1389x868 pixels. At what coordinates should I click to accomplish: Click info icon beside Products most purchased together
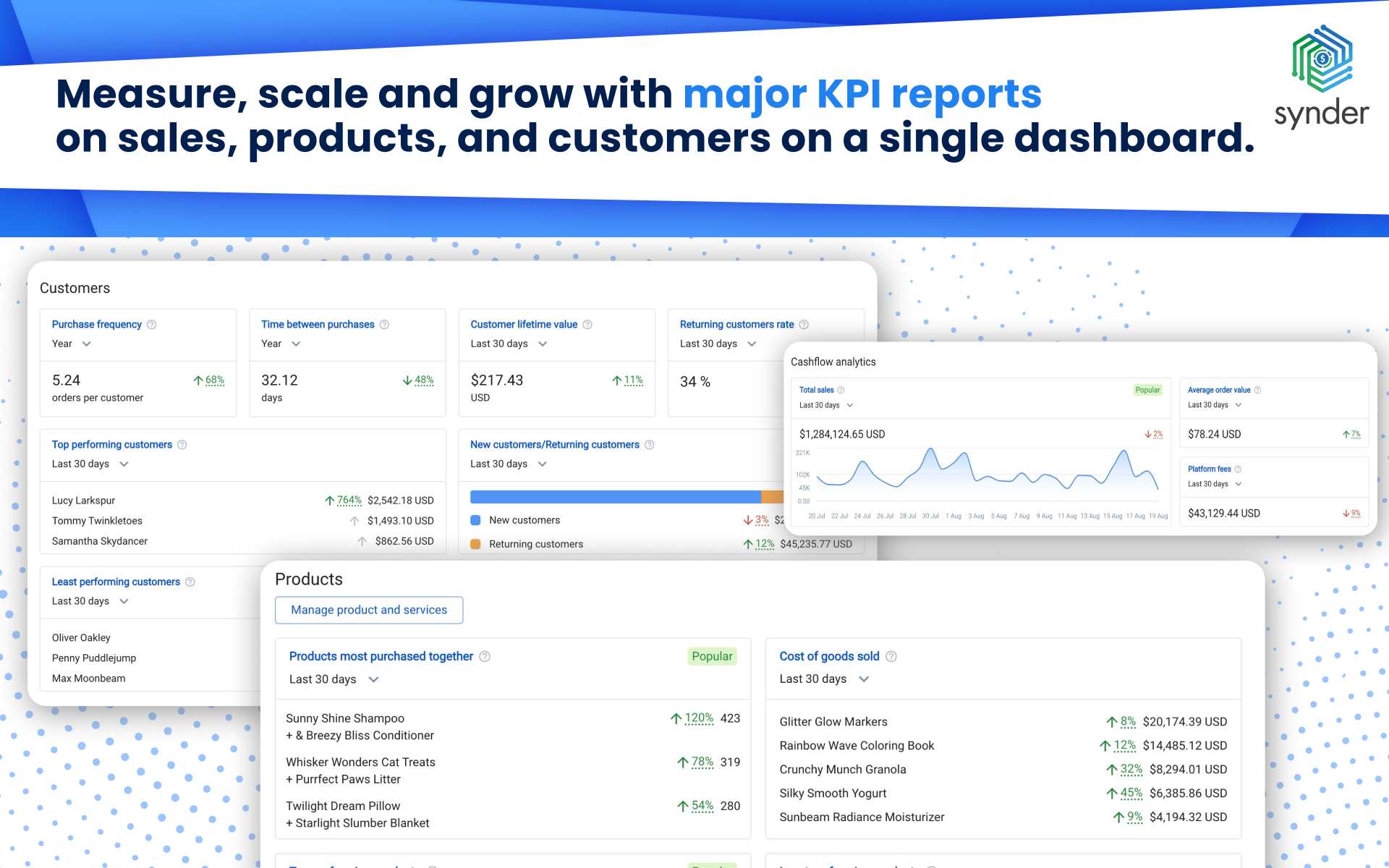pos(485,657)
